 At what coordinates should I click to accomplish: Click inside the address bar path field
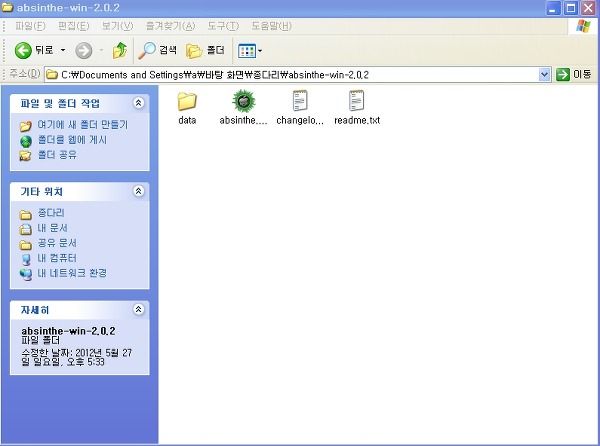(292, 75)
